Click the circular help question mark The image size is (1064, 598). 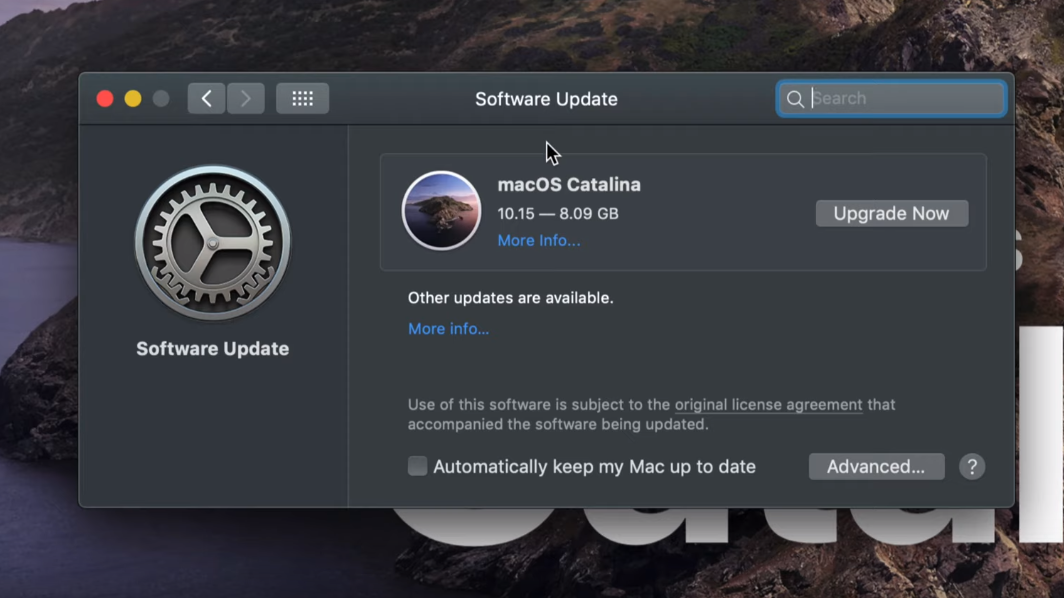[972, 466]
